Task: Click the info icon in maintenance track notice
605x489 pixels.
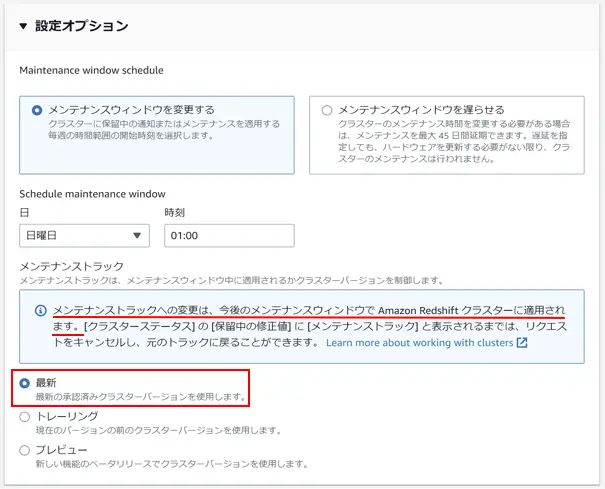Action: [x=41, y=311]
